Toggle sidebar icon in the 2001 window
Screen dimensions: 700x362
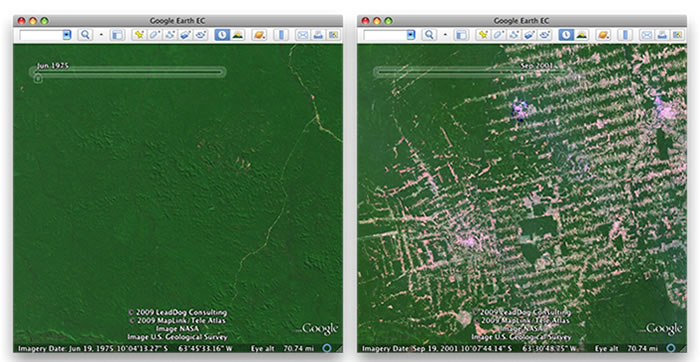tap(461, 35)
